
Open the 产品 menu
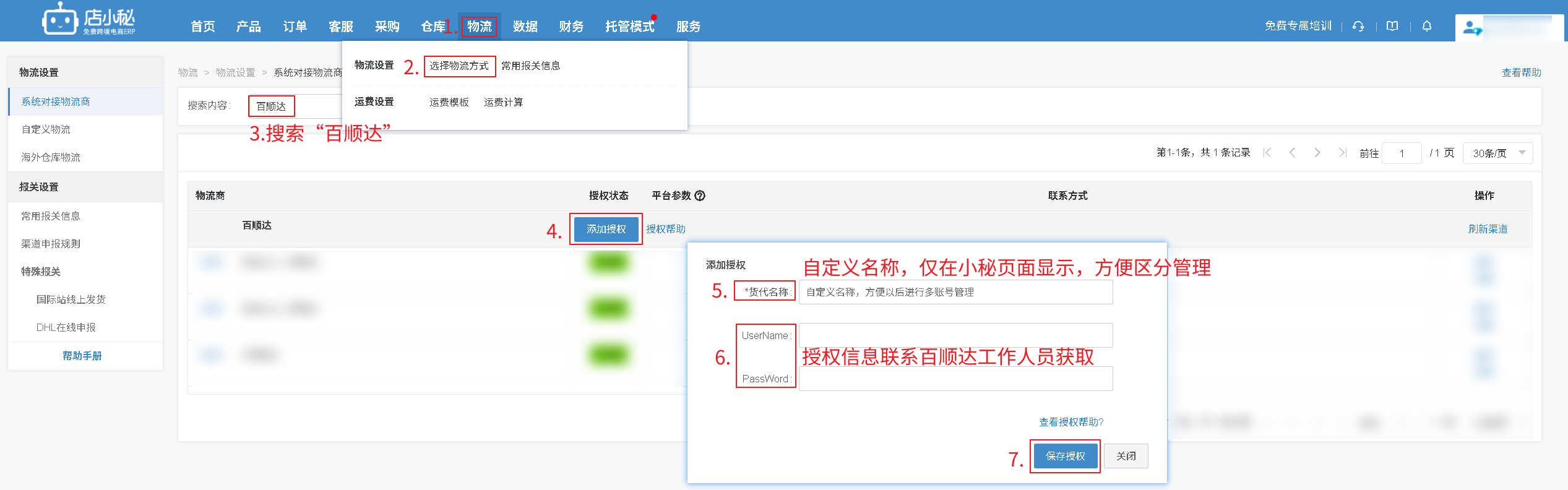click(x=249, y=27)
